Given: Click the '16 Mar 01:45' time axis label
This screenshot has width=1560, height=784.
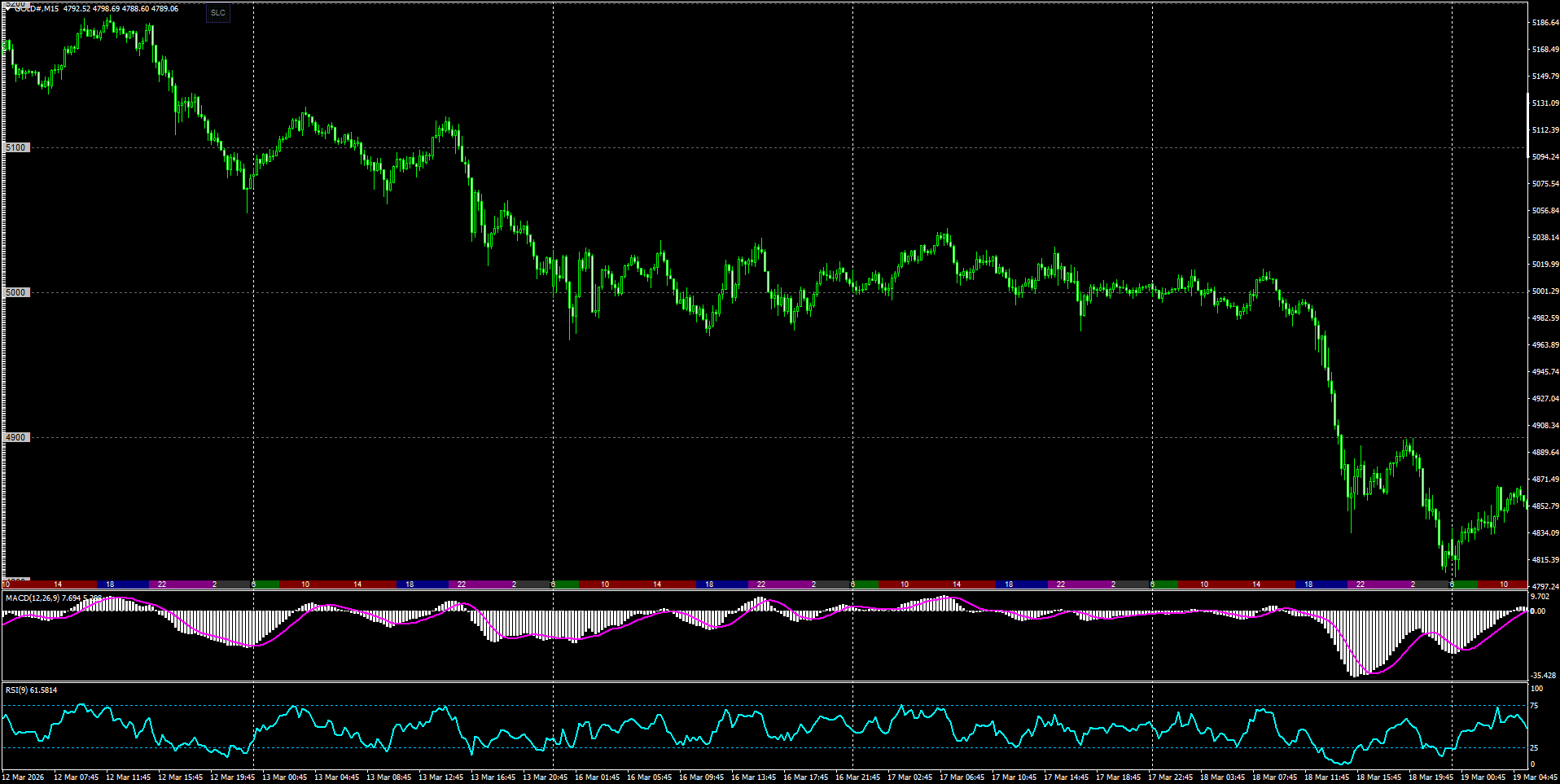Looking at the screenshot, I should [597, 777].
